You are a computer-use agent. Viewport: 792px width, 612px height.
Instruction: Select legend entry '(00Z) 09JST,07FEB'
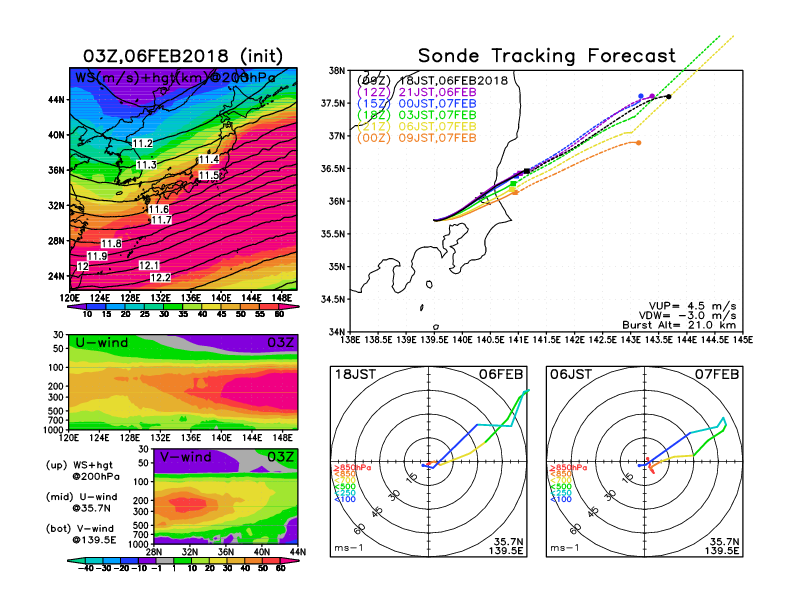tap(417, 138)
